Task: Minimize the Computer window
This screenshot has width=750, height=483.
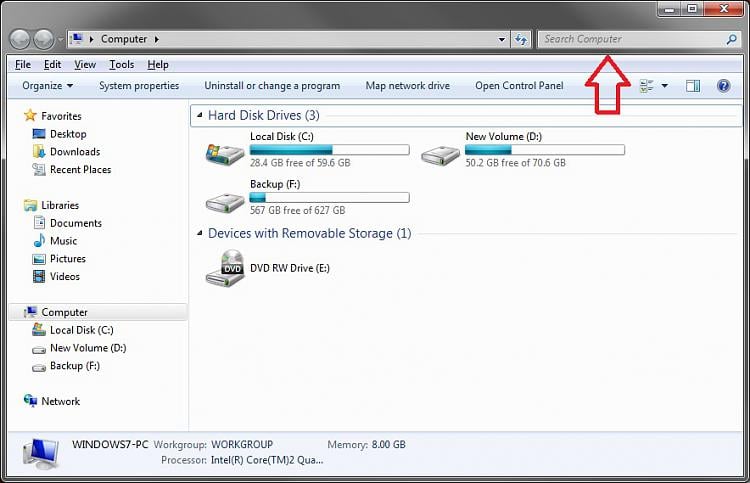Action: 669,9
